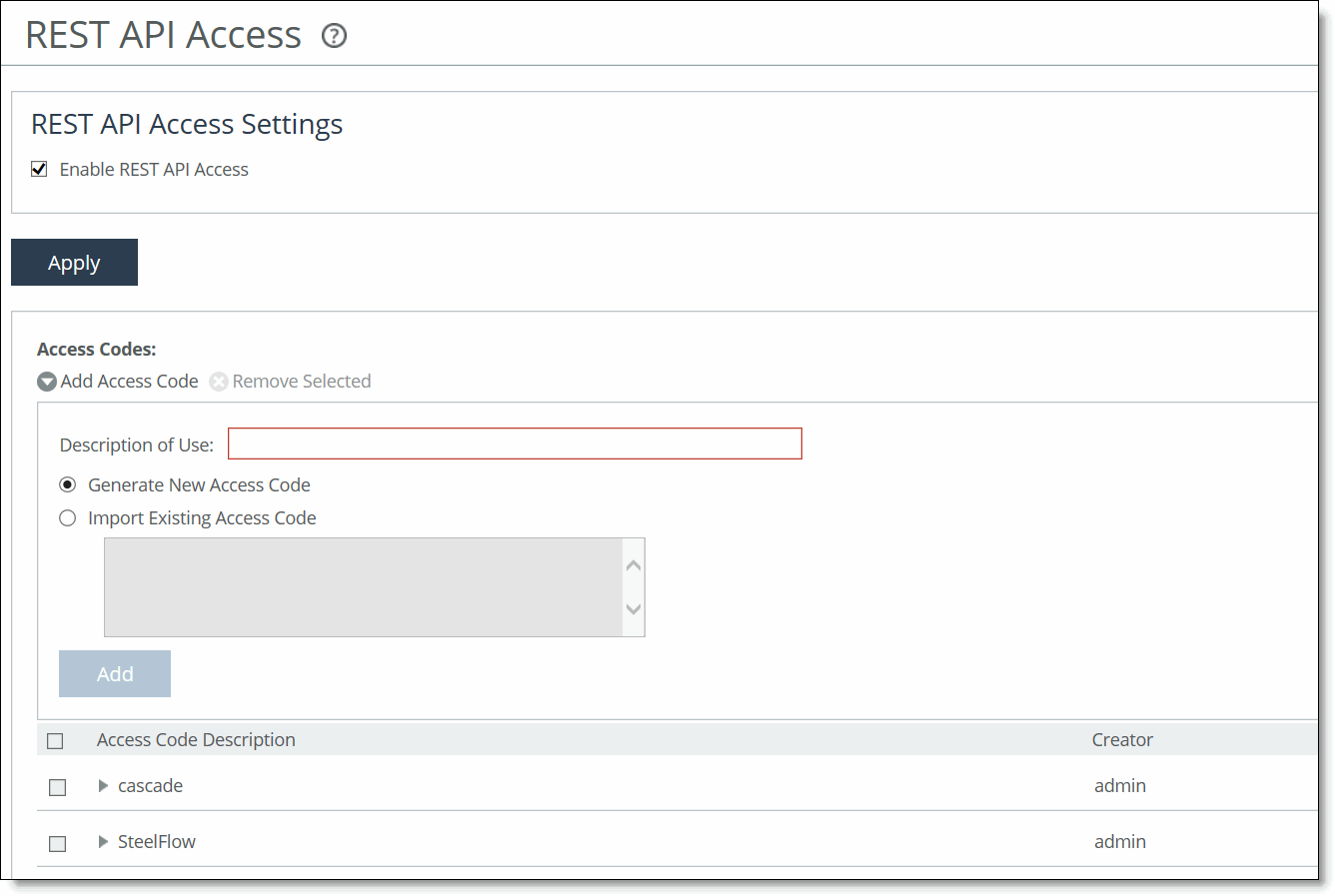Select the Import Existing Access Code option
Image resolution: width=1335 pixels, height=896 pixels.
67,517
